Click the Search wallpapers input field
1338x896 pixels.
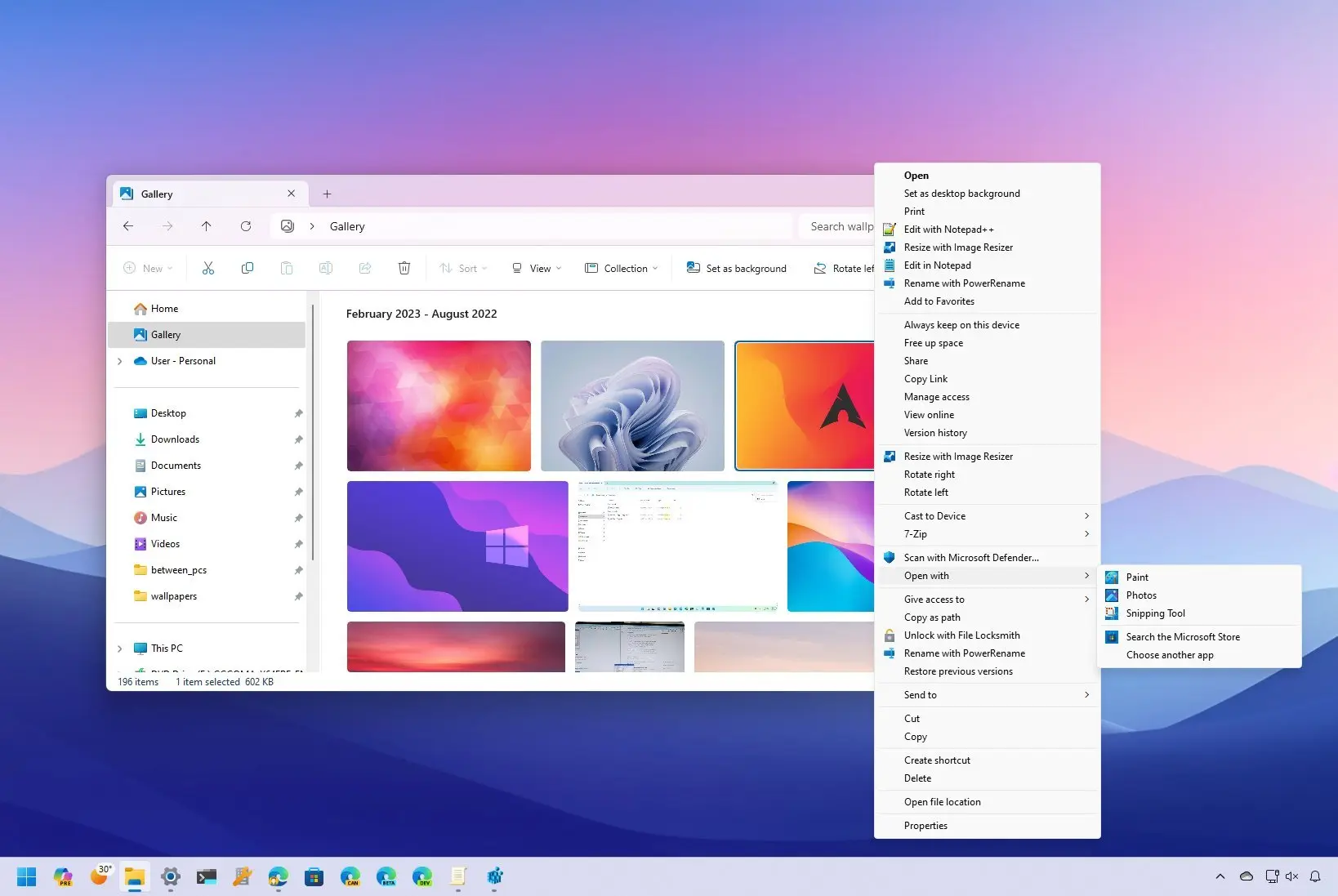click(840, 226)
